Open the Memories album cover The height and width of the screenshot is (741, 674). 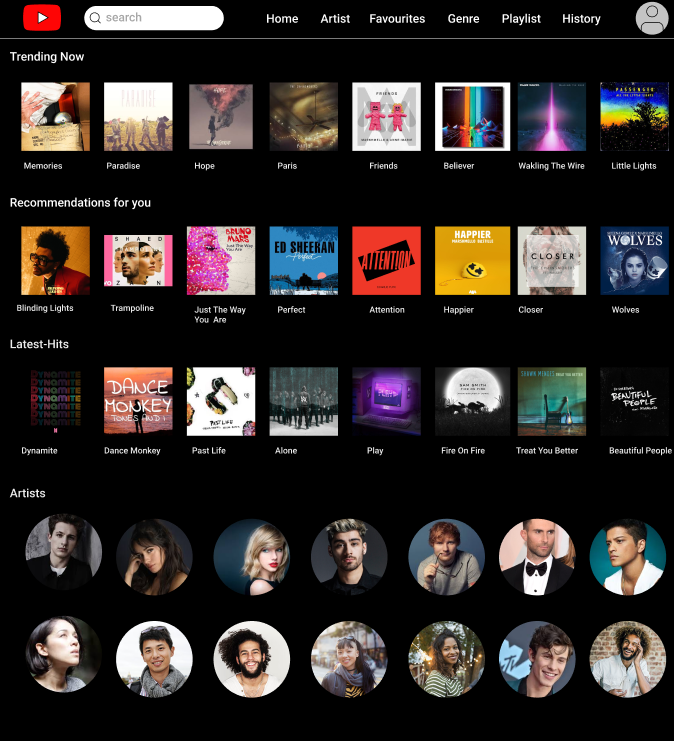click(x=55, y=117)
